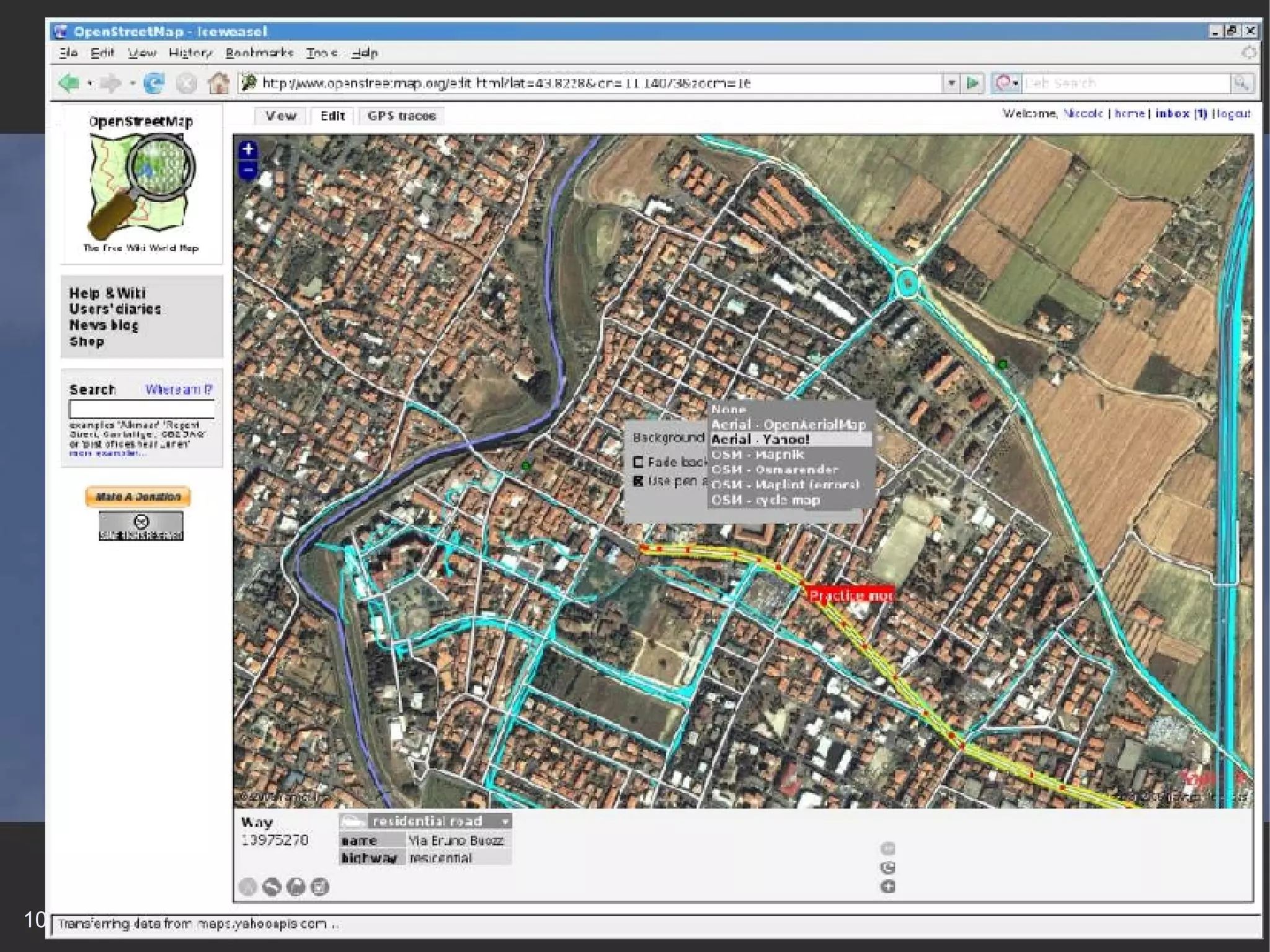Zoom in the map with plus button
Viewport: 1270px width, 952px height.
point(248,149)
